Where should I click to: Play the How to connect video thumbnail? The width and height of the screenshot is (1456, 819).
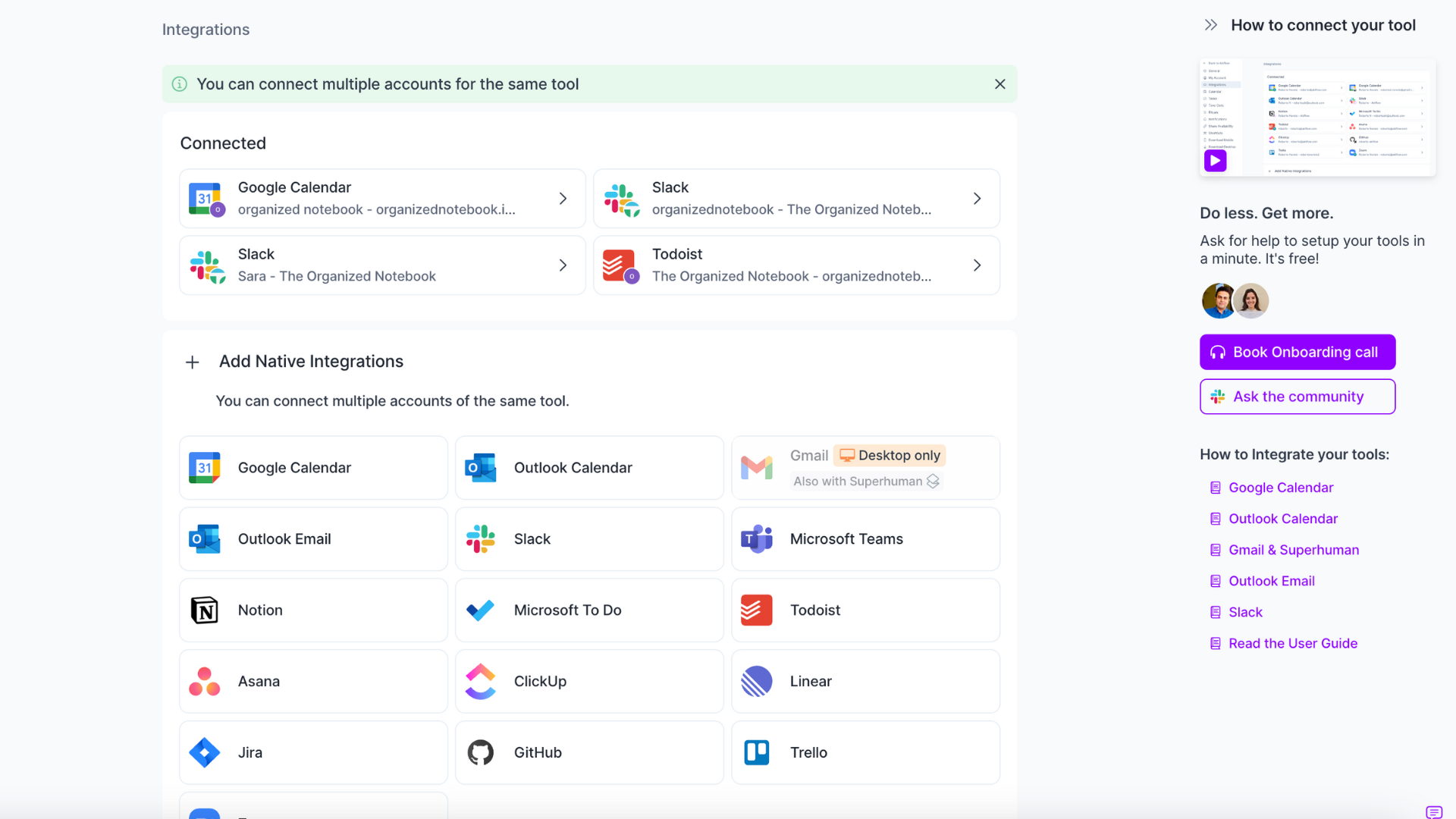click(x=1215, y=161)
